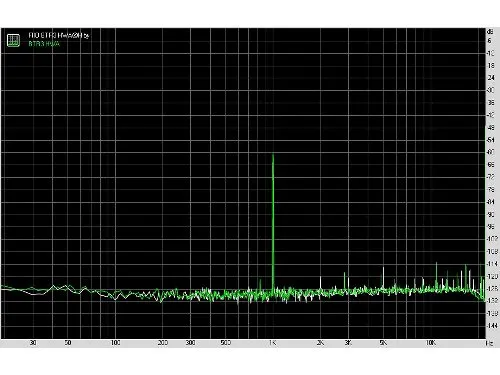The image size is (500, 375).
Task: Click the 1K frequency axis label
Action: (273, 343)
